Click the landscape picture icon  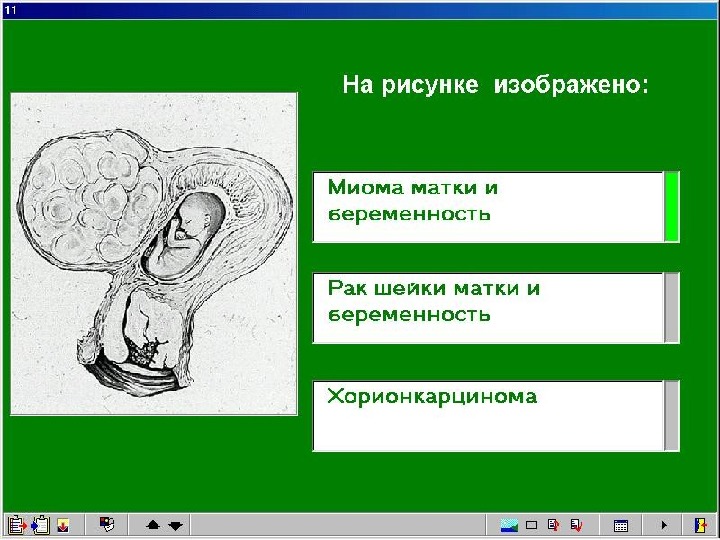pos(509,525)
